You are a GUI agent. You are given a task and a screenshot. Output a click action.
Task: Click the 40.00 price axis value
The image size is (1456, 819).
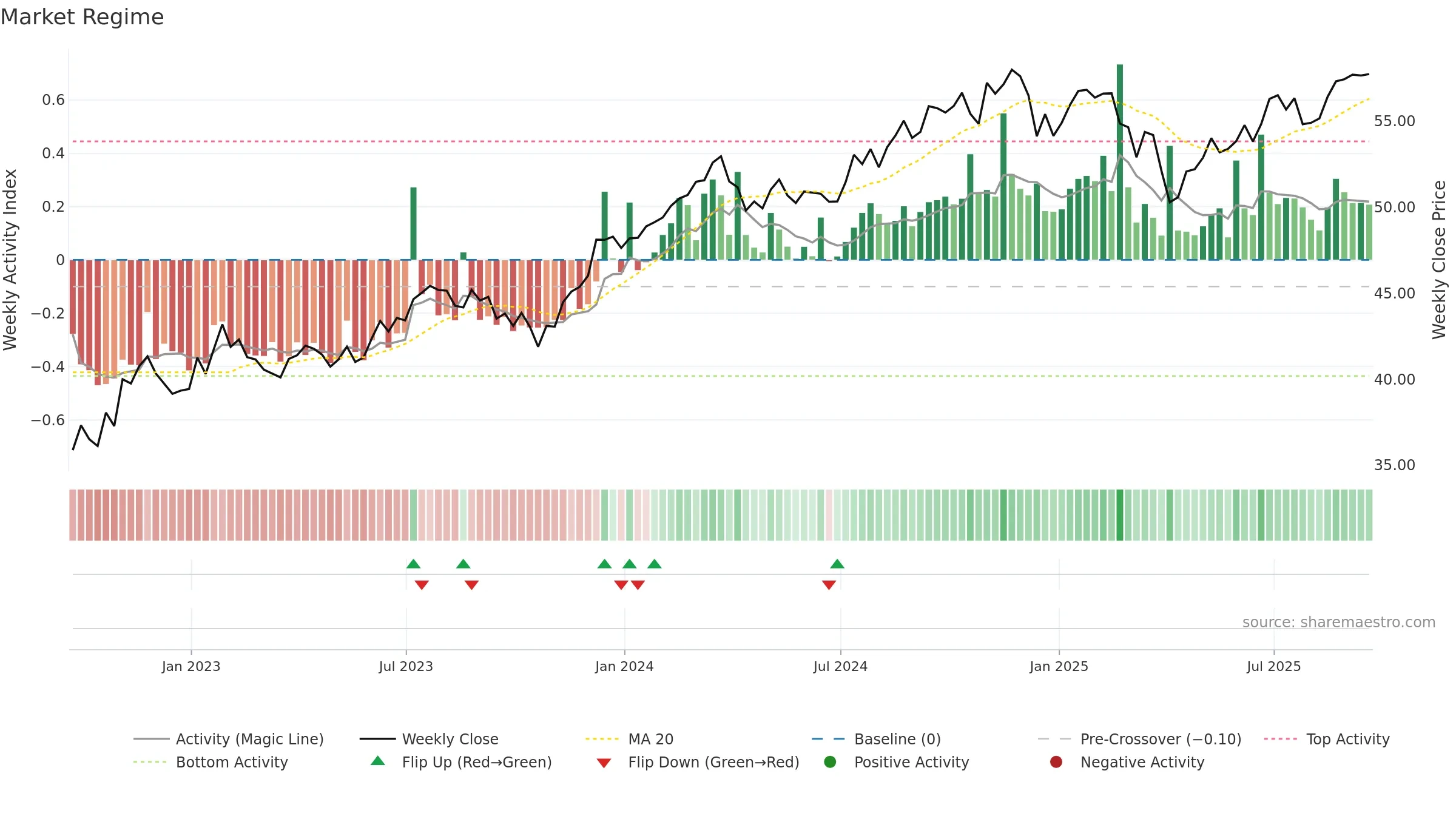1394,380
